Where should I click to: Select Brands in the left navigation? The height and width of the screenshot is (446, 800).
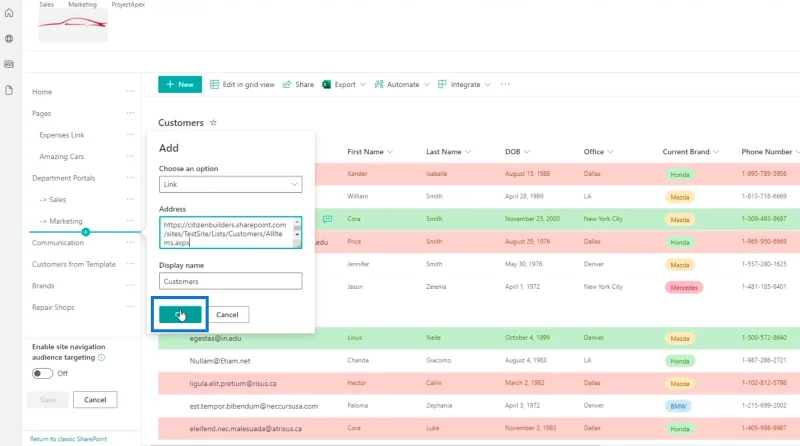pos(43,286)
